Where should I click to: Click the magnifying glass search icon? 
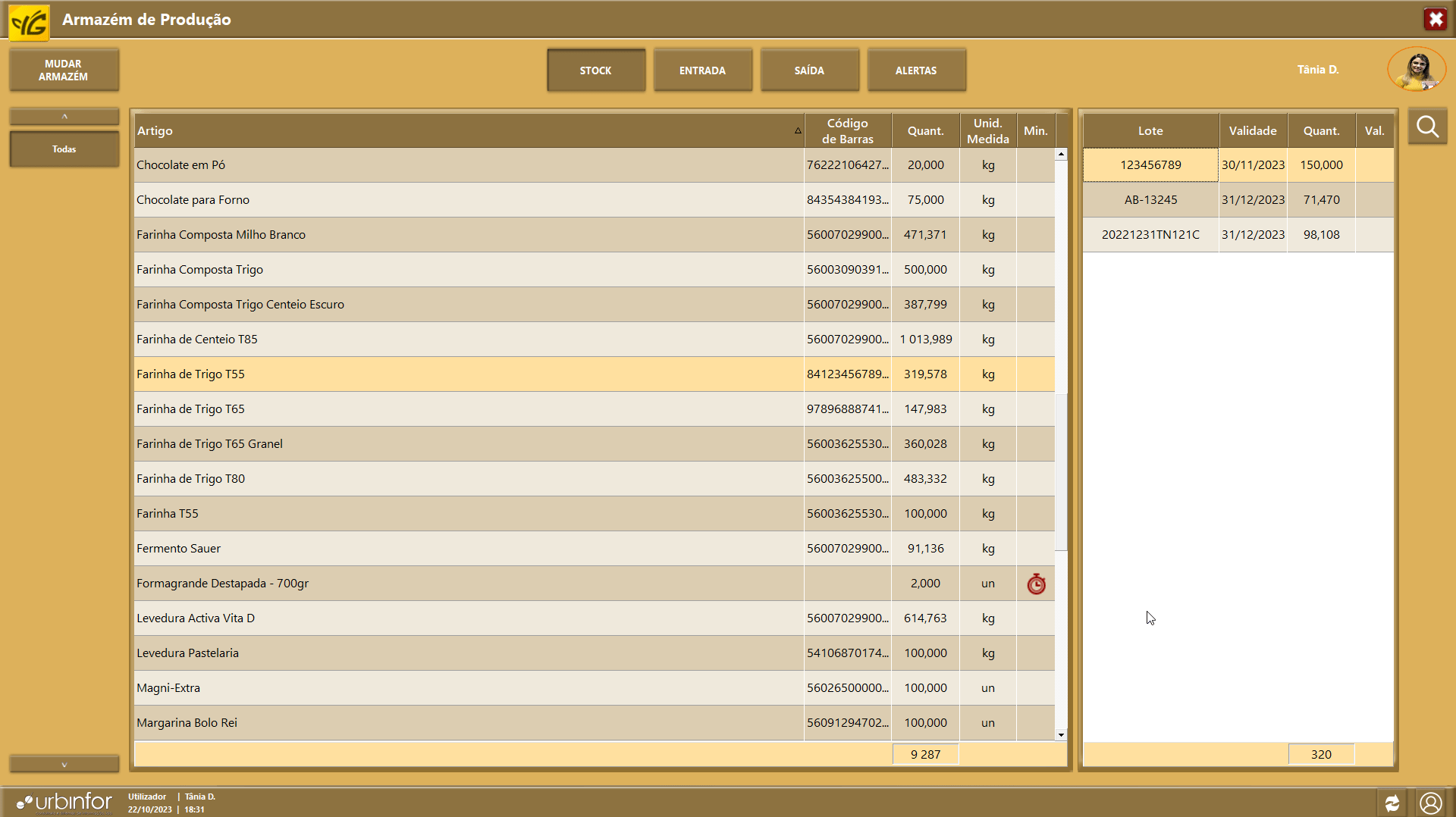[x=1427, y=127]
